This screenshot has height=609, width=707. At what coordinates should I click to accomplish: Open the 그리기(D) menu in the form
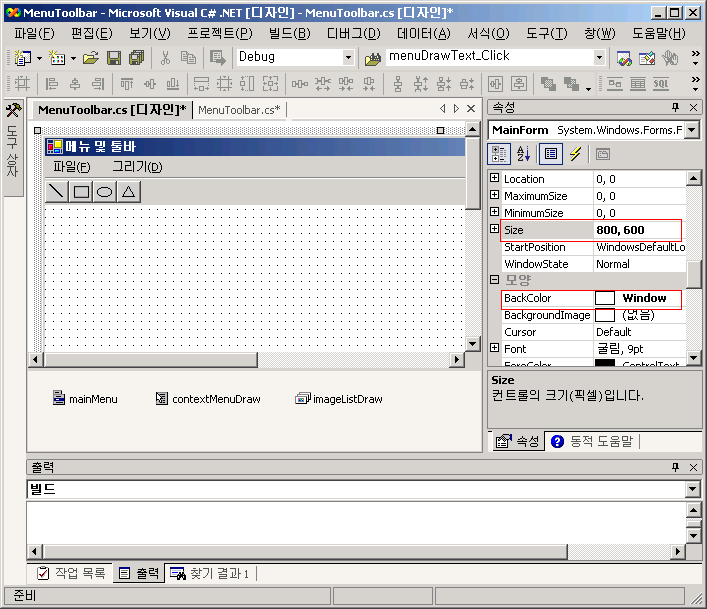[136, 167]
